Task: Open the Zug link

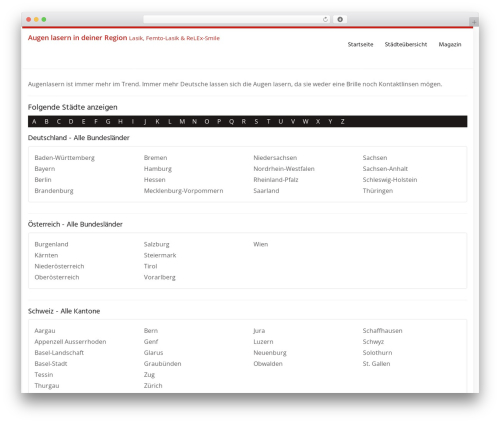Action: [x=149, y=375]
